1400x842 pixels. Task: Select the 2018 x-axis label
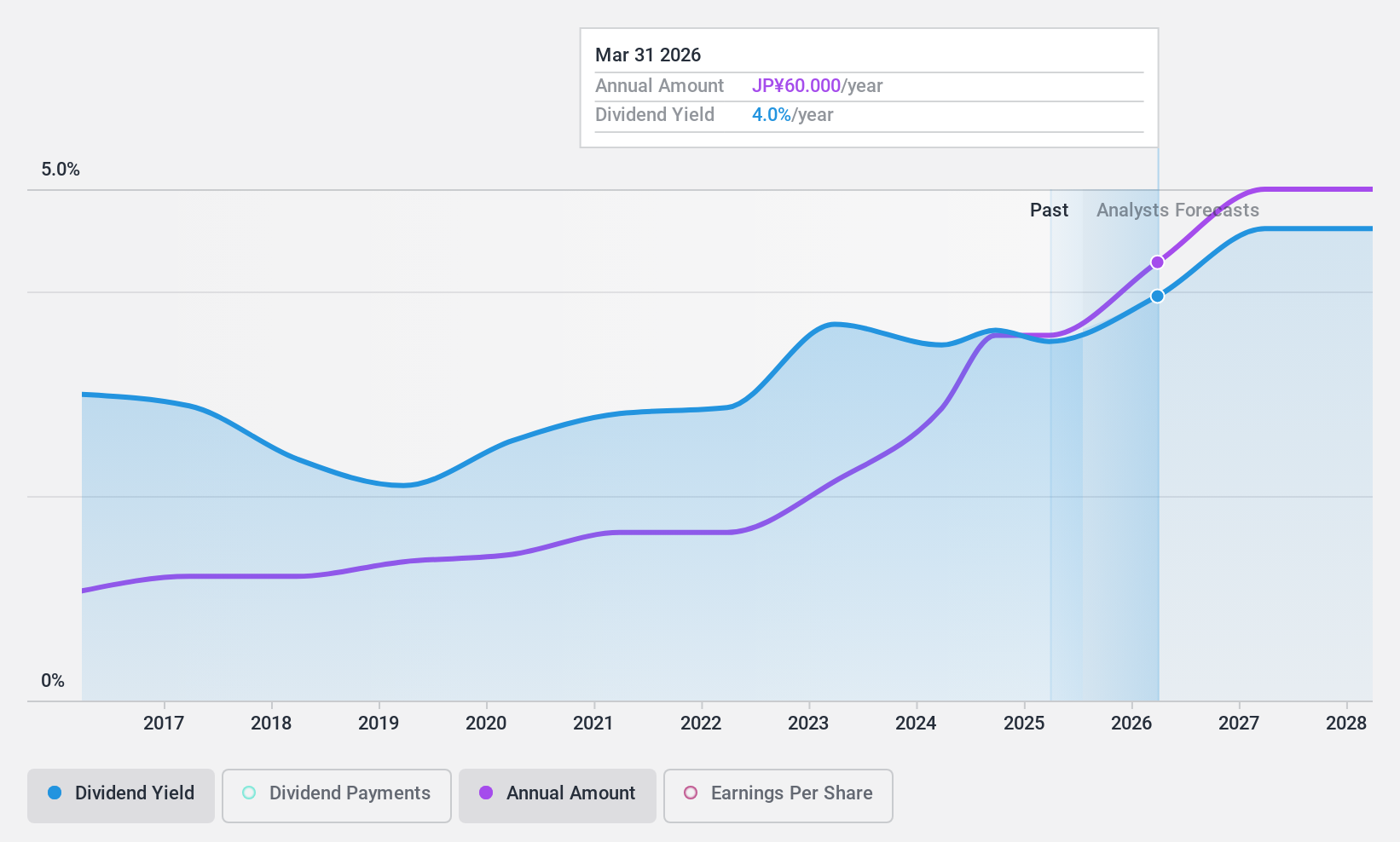click(271, 723)
